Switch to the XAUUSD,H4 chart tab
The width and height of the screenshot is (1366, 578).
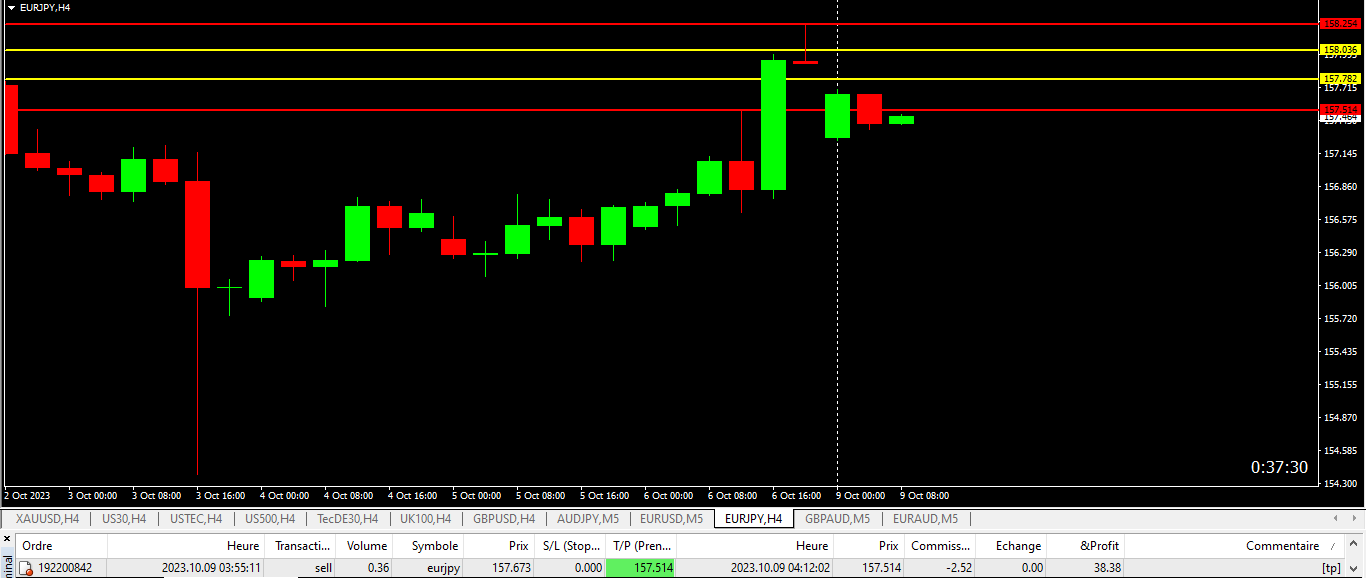pyautogui.click(x=47, y=519)
